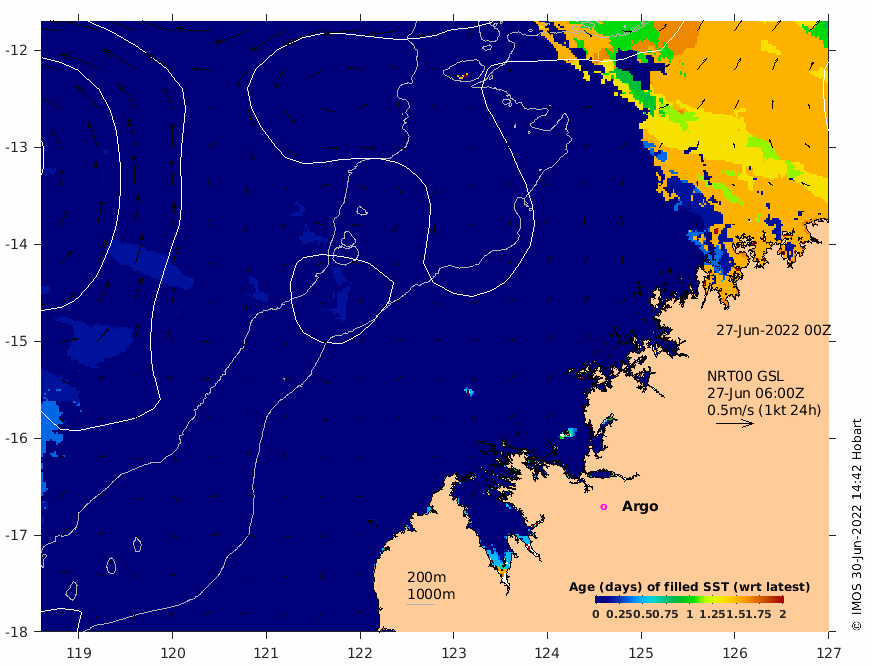Viewport: 872px width, 666px height.
Task: Click the color bar tick label '1'
Action: (x=690, y=614)
